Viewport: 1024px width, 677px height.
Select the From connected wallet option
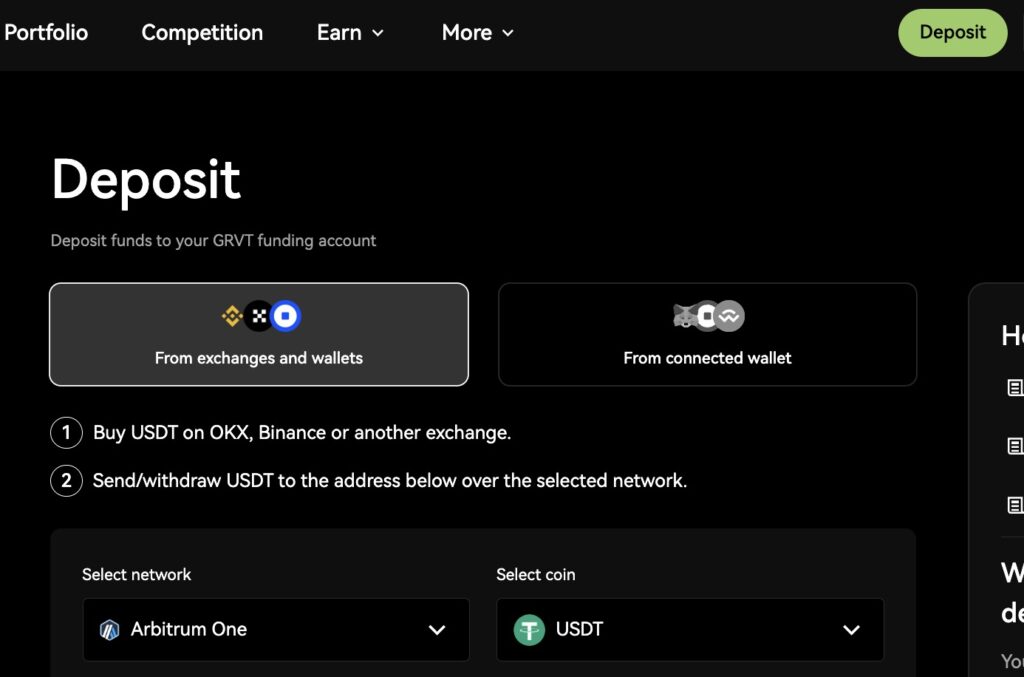tap(707, 334)
